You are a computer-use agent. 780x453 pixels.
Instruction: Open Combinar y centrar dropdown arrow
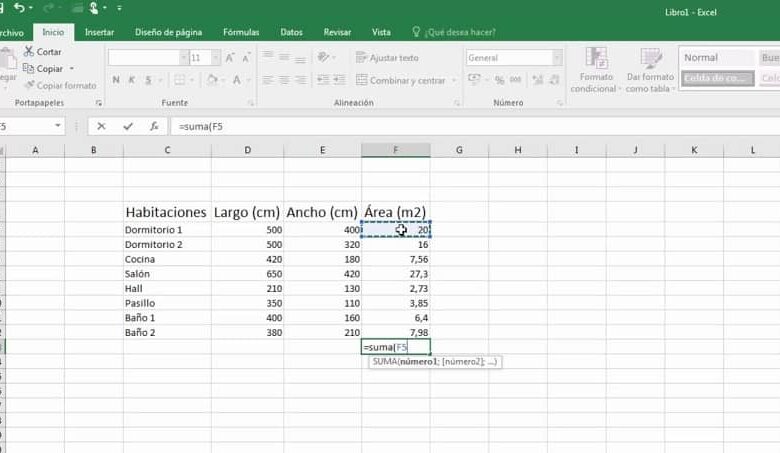(x=454, y=80)
